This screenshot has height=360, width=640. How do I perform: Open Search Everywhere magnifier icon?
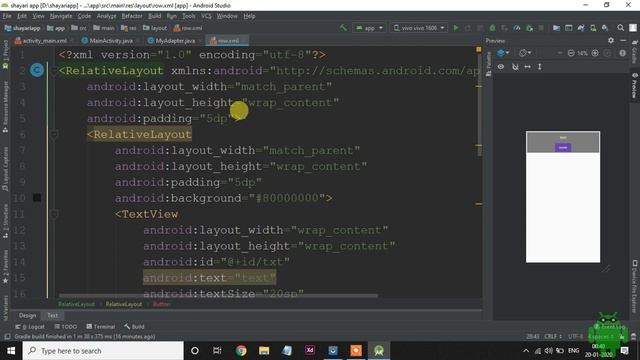click(x=620, y=28)
